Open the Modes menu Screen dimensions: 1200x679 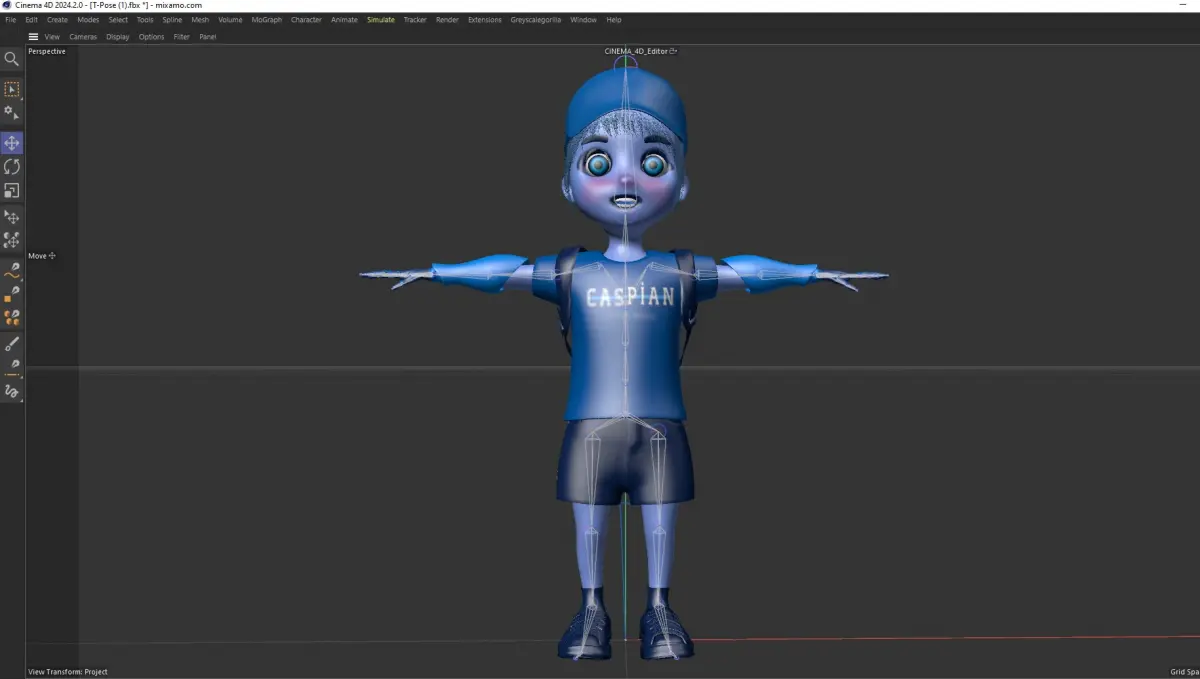coord(88,20)
